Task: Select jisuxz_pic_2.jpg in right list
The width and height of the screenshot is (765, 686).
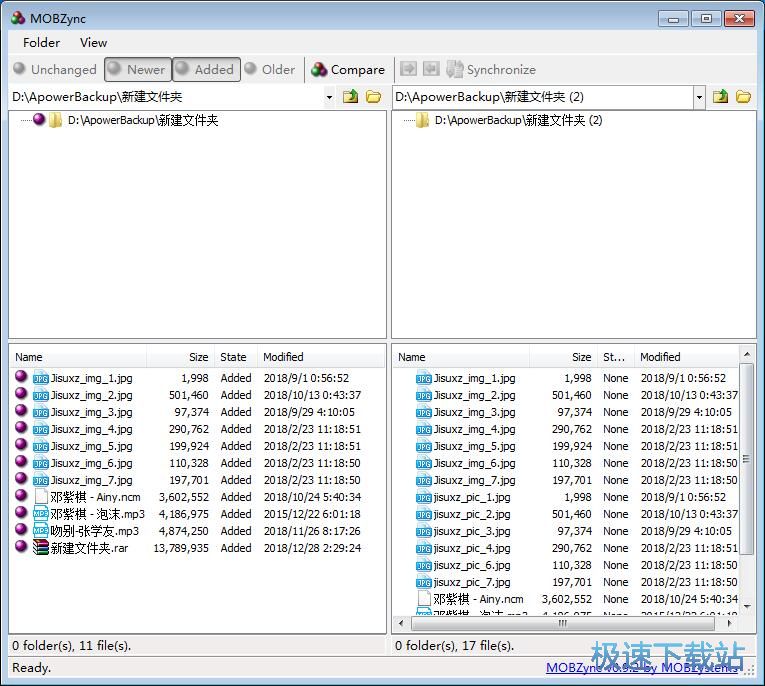Action: [472, 514]
